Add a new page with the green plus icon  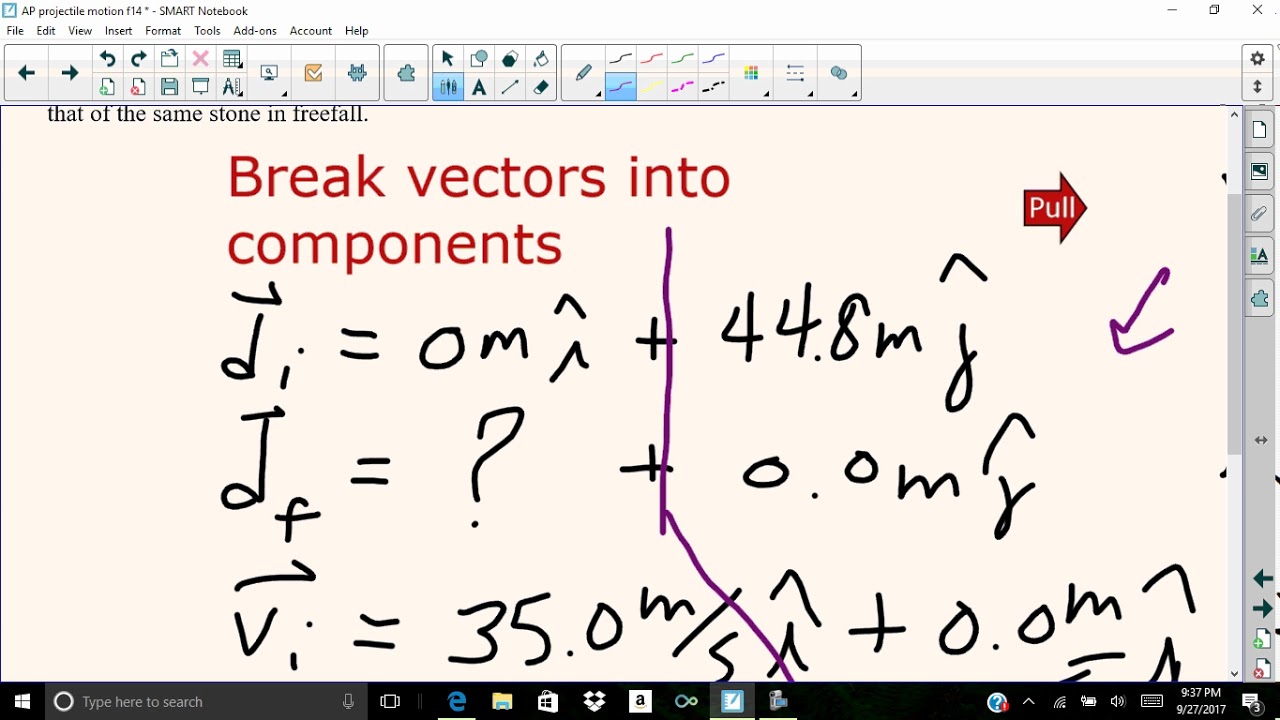click(107, 87)
